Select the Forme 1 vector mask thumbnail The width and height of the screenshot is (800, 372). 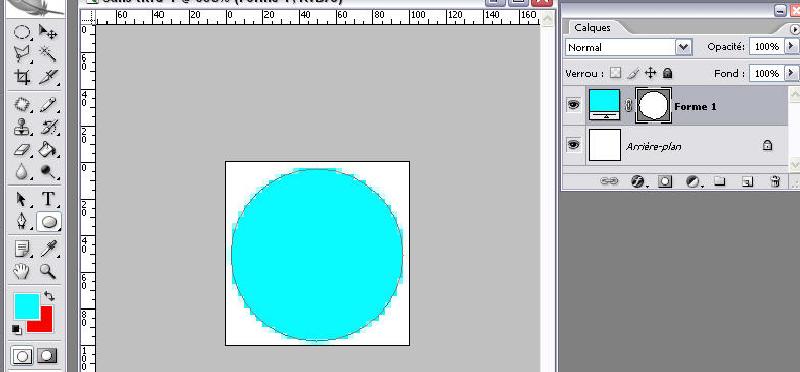[653, 105]
